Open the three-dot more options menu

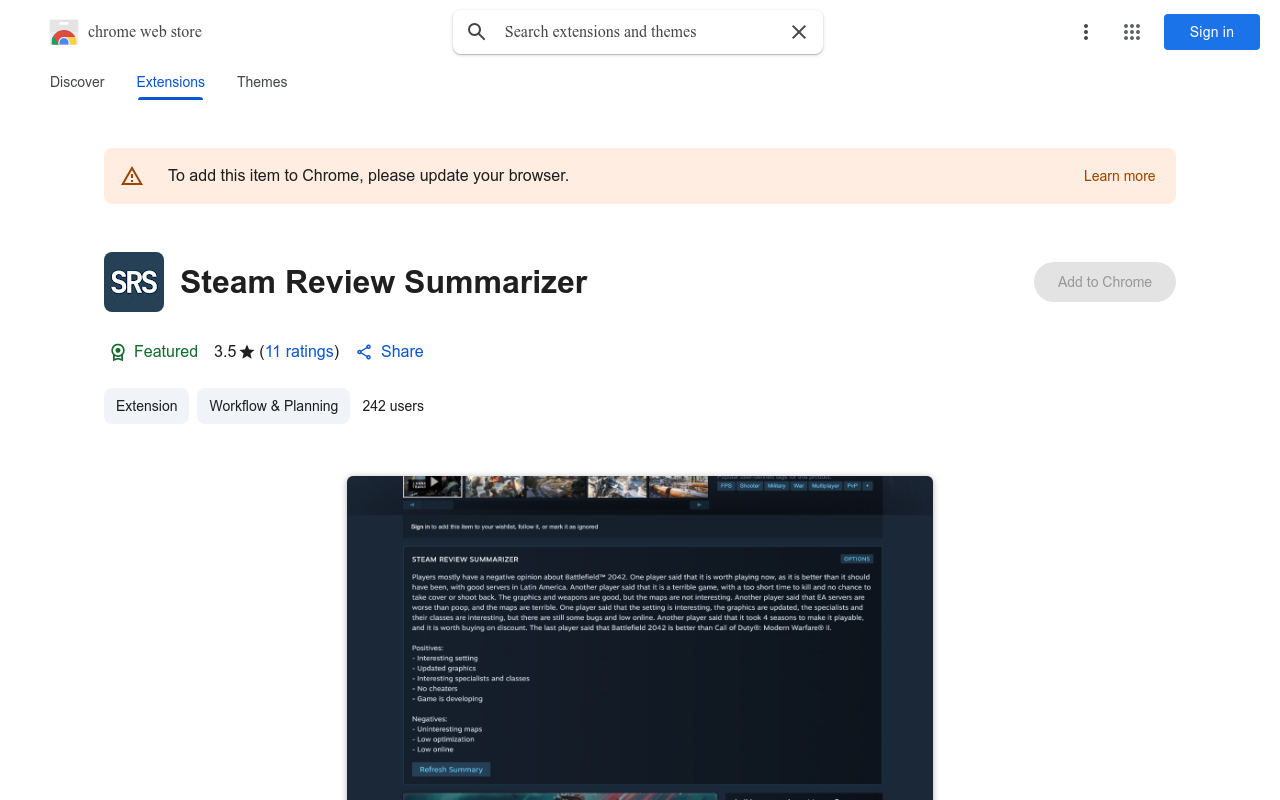coord(1085,32)
